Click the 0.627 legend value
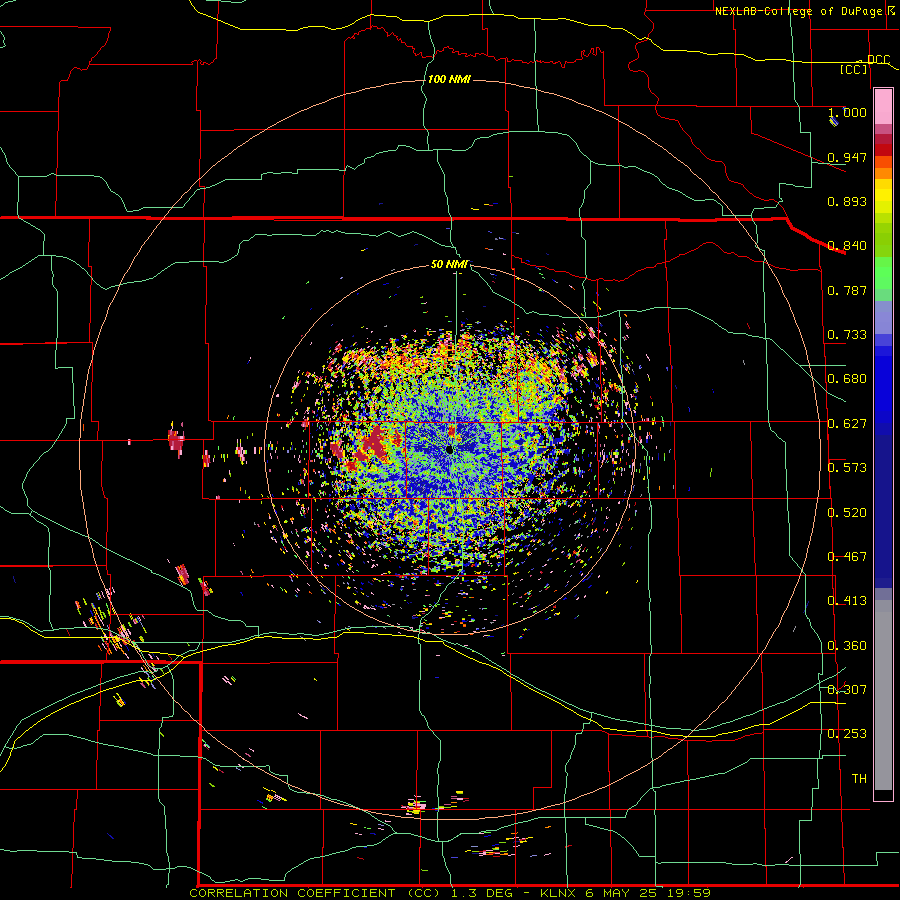The height and width of the screenshot is (900, 900). (x=847, y=424)
